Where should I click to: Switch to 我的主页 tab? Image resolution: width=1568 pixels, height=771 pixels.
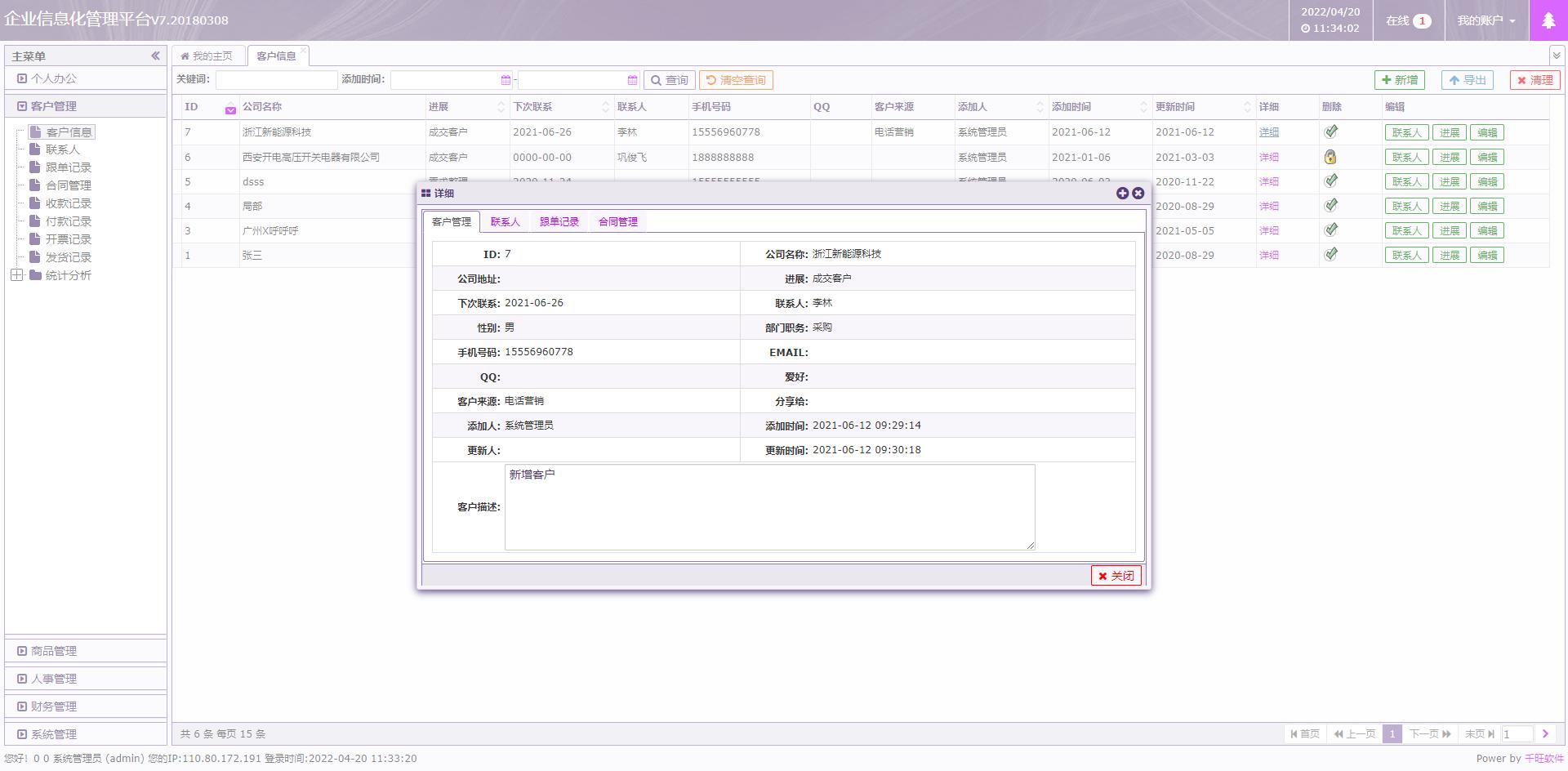[207, 56]
